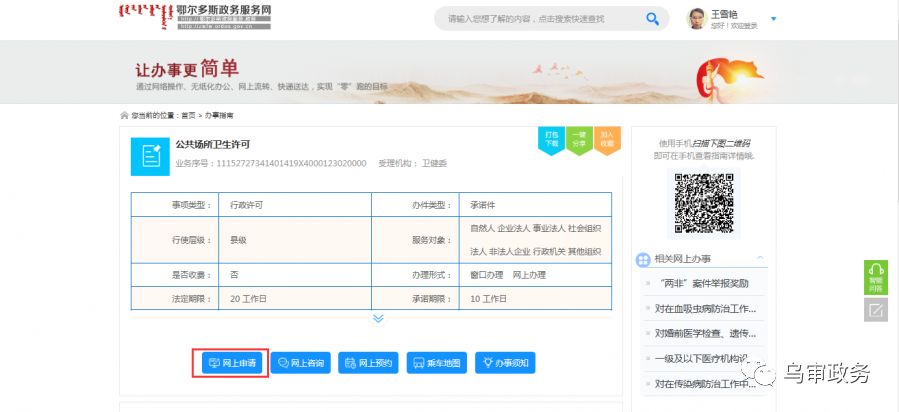Open the "两非"案件举报奖励 link

[x=702, y=283]
